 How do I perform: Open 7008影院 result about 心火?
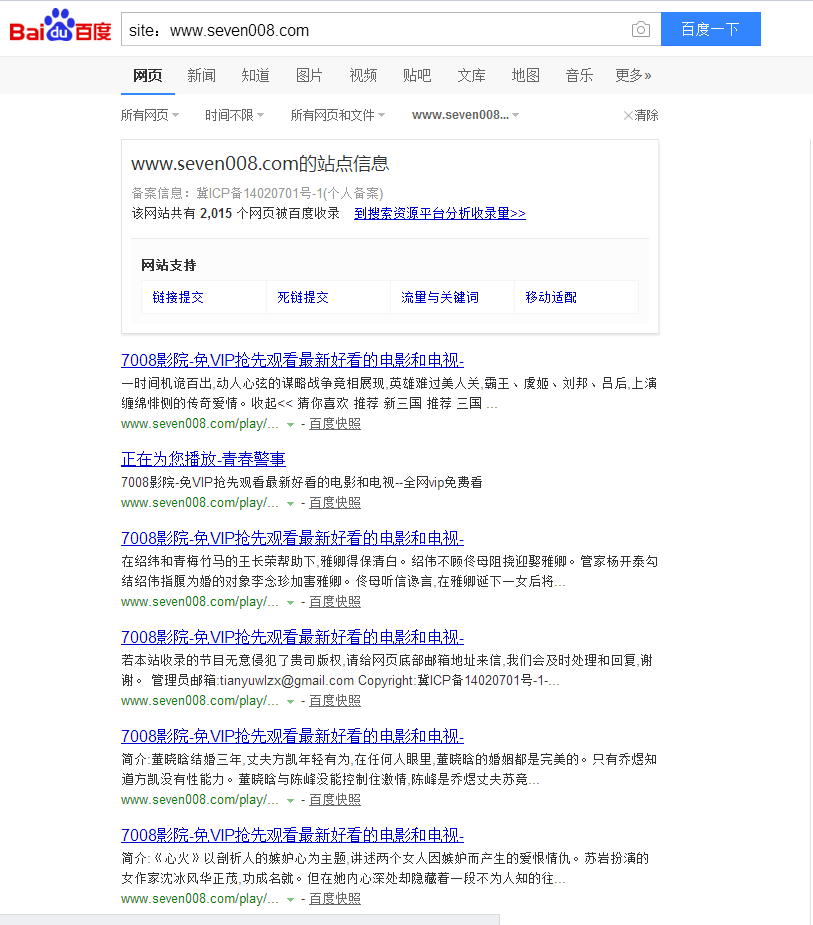pos(293,835)
